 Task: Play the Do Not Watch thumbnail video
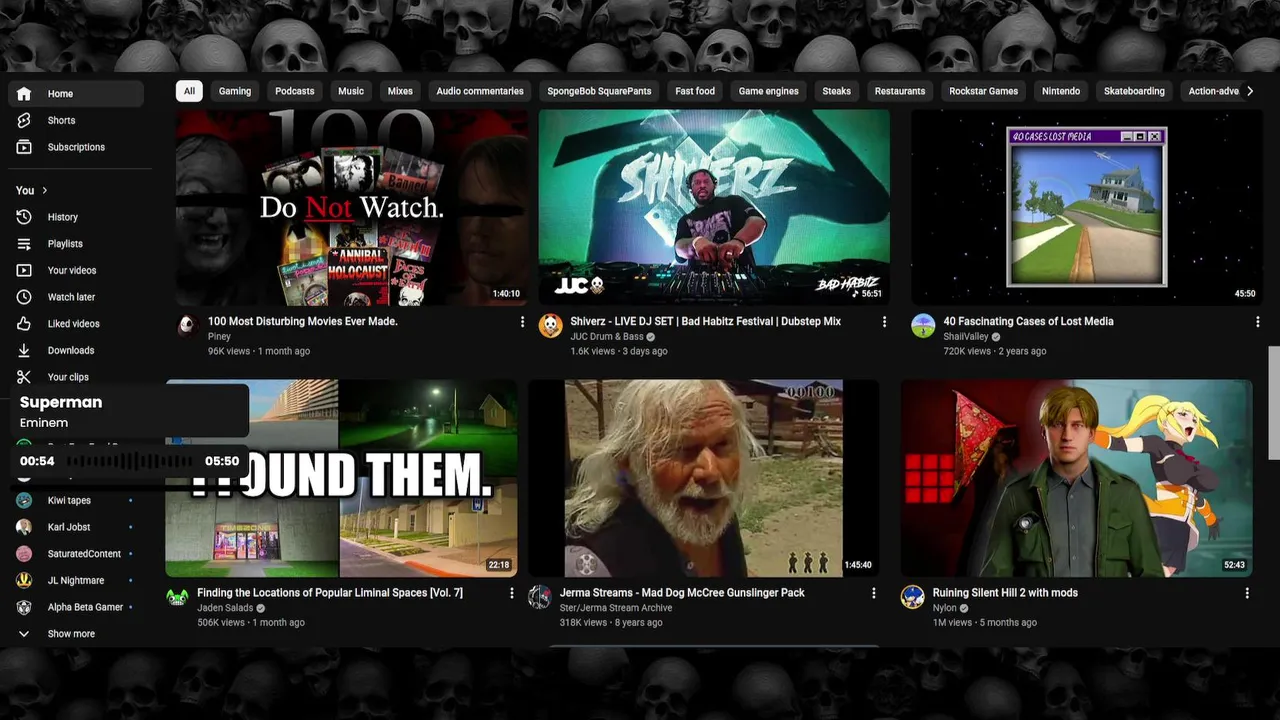(352, 207)
